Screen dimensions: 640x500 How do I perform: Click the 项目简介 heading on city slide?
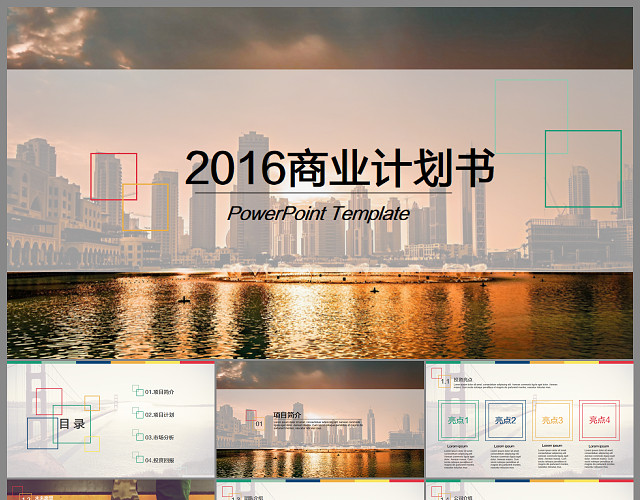pyautogui.click(x=287, y=415)
